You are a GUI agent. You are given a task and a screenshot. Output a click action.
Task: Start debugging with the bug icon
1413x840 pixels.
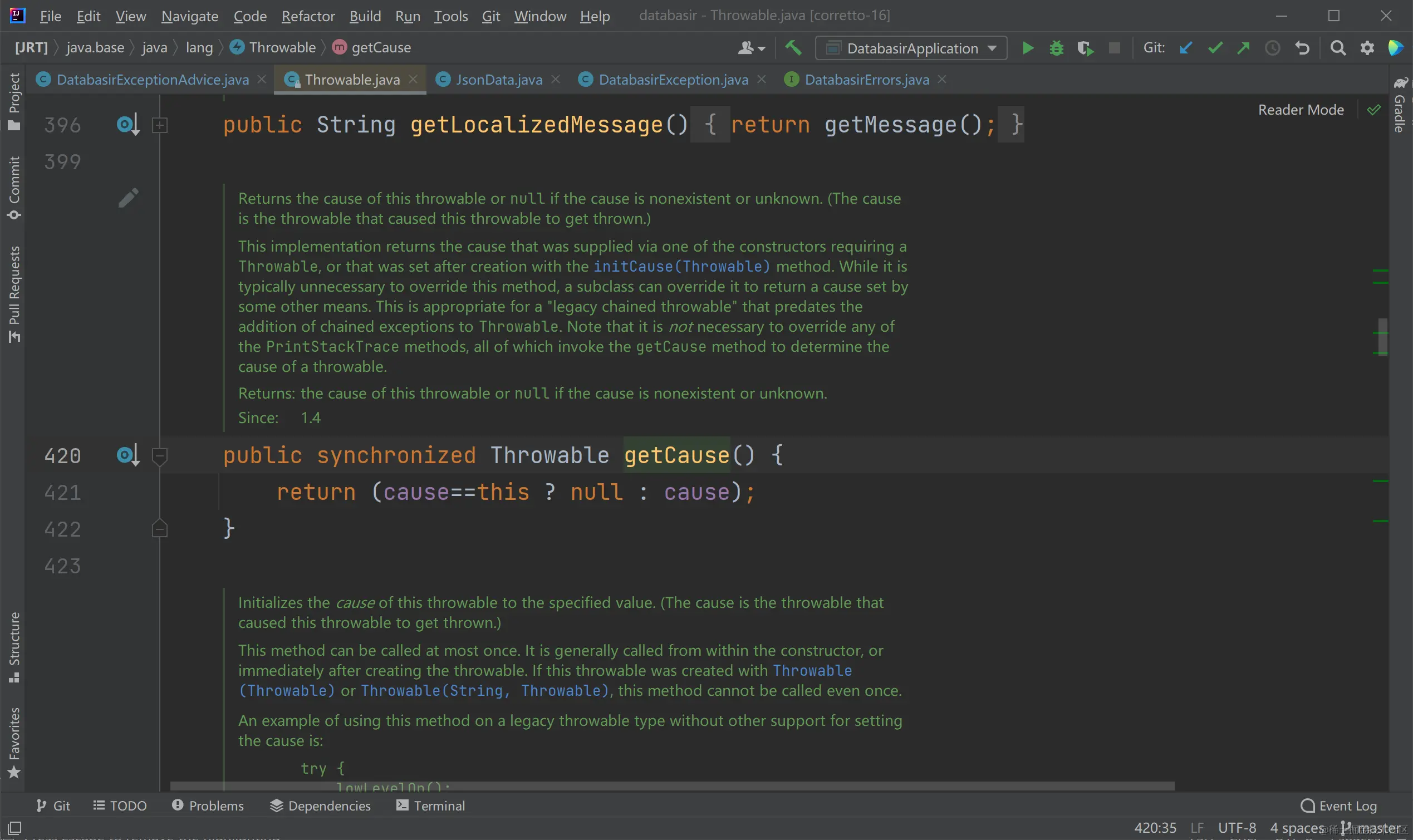click(1056, 48)
